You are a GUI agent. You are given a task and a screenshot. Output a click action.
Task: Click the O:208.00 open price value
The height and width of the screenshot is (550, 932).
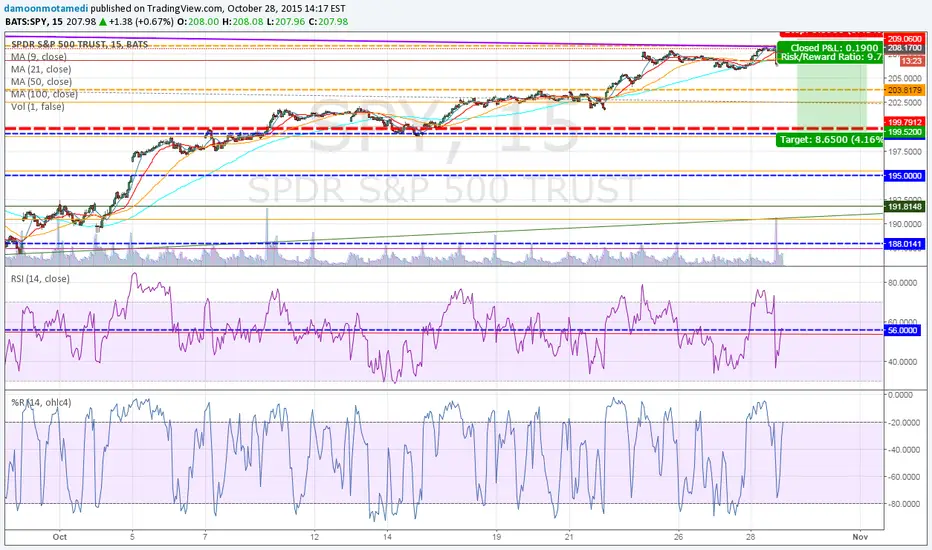tap(197, 21)
